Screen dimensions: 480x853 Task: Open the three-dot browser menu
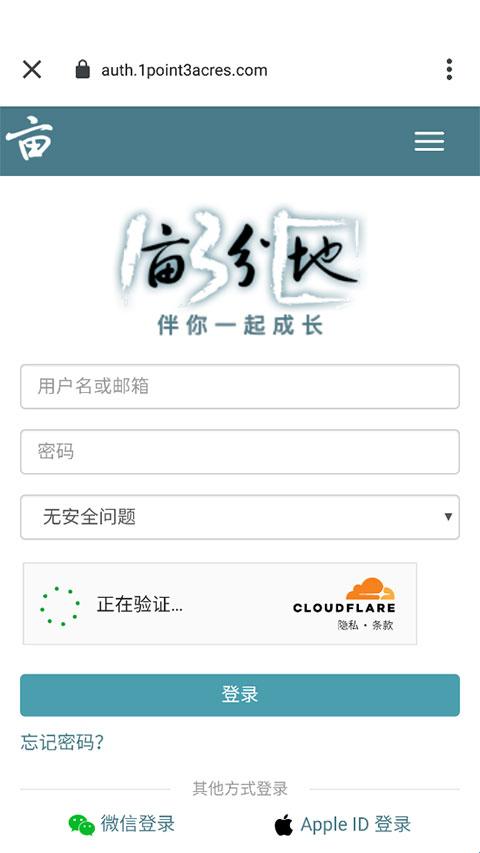coord(449,70)
